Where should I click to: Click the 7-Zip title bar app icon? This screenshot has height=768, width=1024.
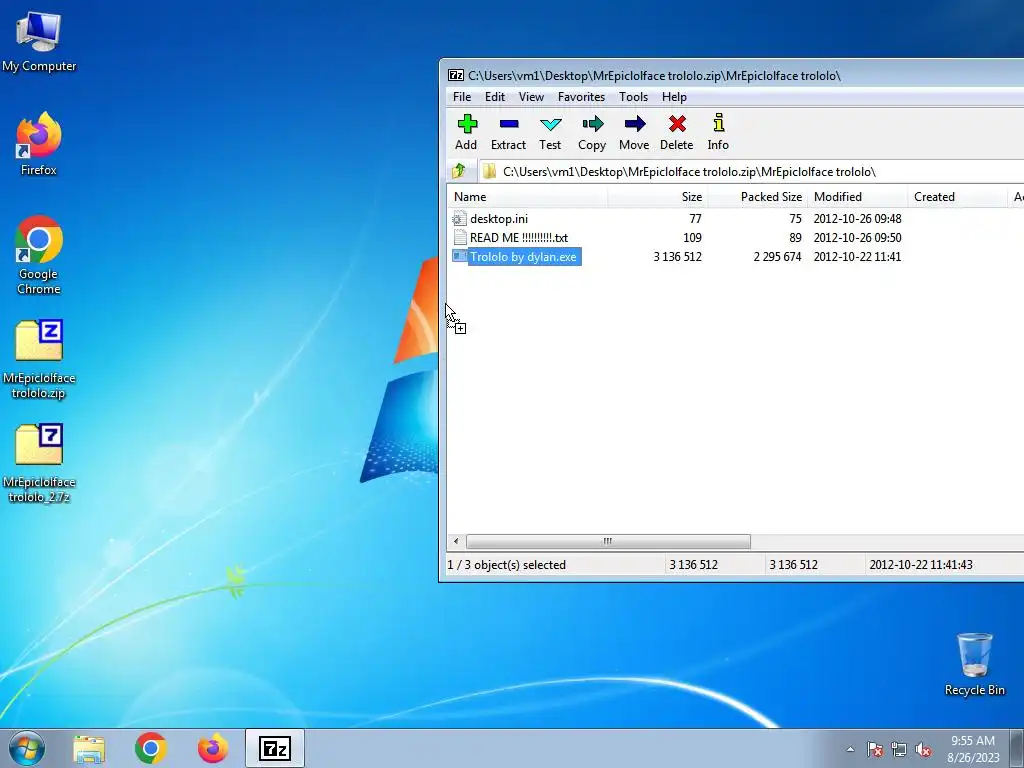pyautogui.click(x=456, y=76)
